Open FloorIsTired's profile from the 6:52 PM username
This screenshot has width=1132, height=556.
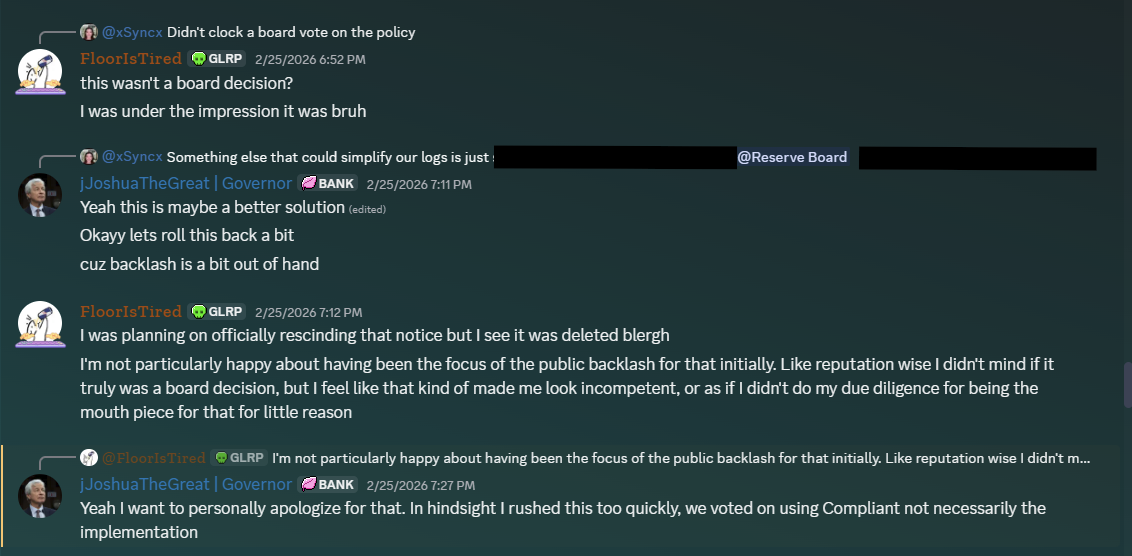pos(131,59)
